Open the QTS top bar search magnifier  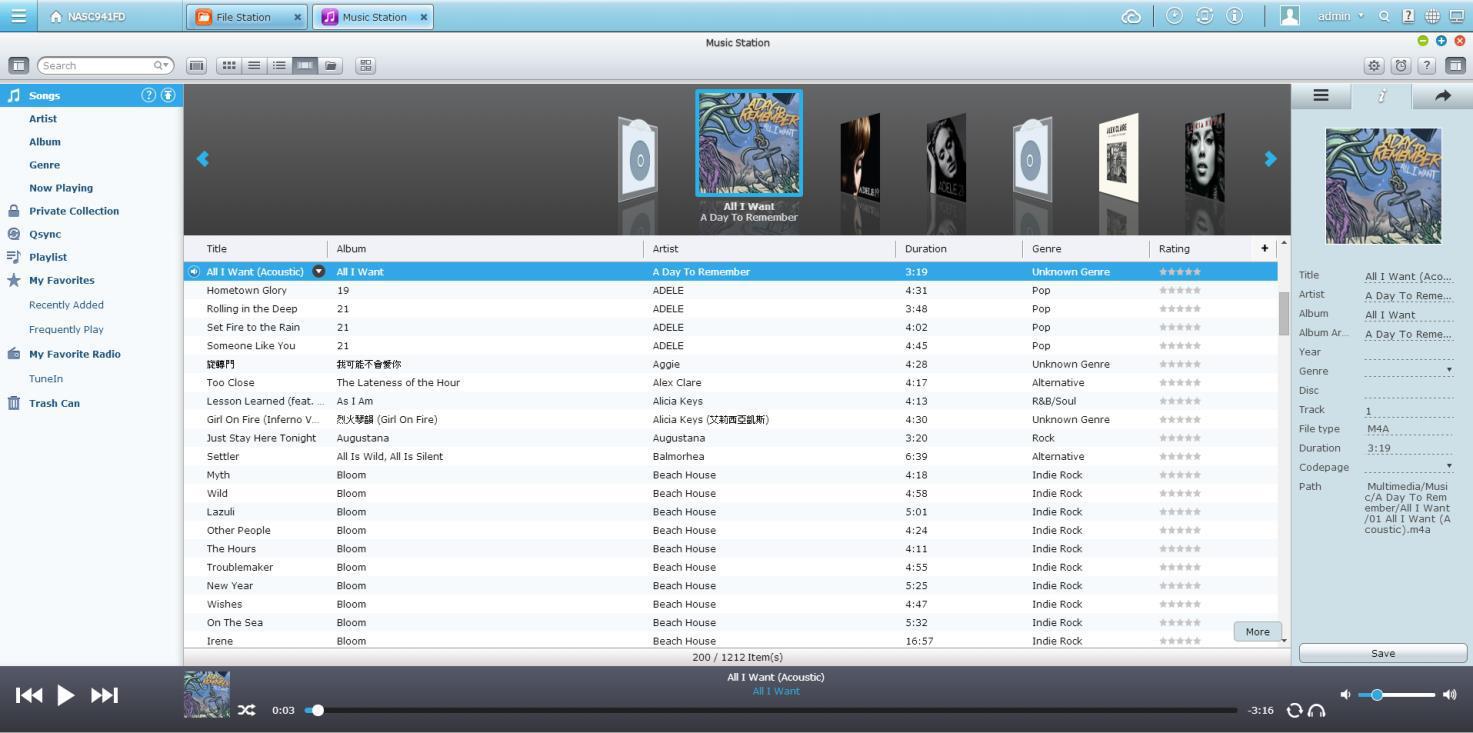pyautogui.click(x=1384, y=16)
